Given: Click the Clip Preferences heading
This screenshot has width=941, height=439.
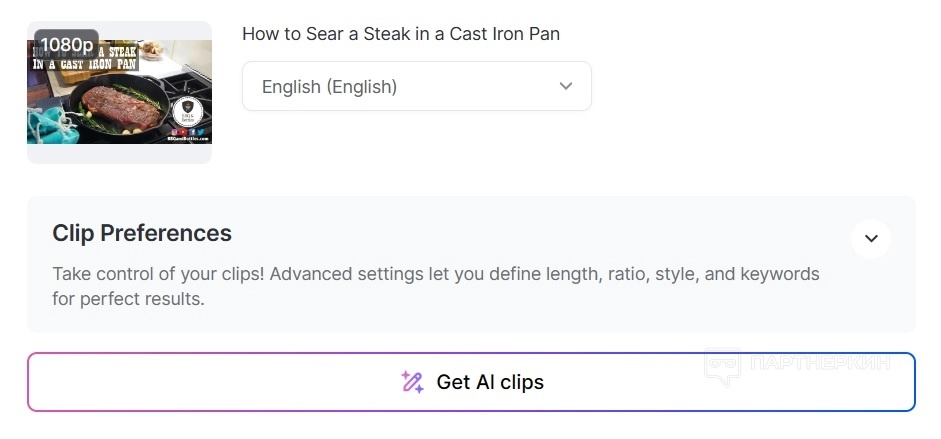Looking at the screenshot, I should click(x=142, y=233).
